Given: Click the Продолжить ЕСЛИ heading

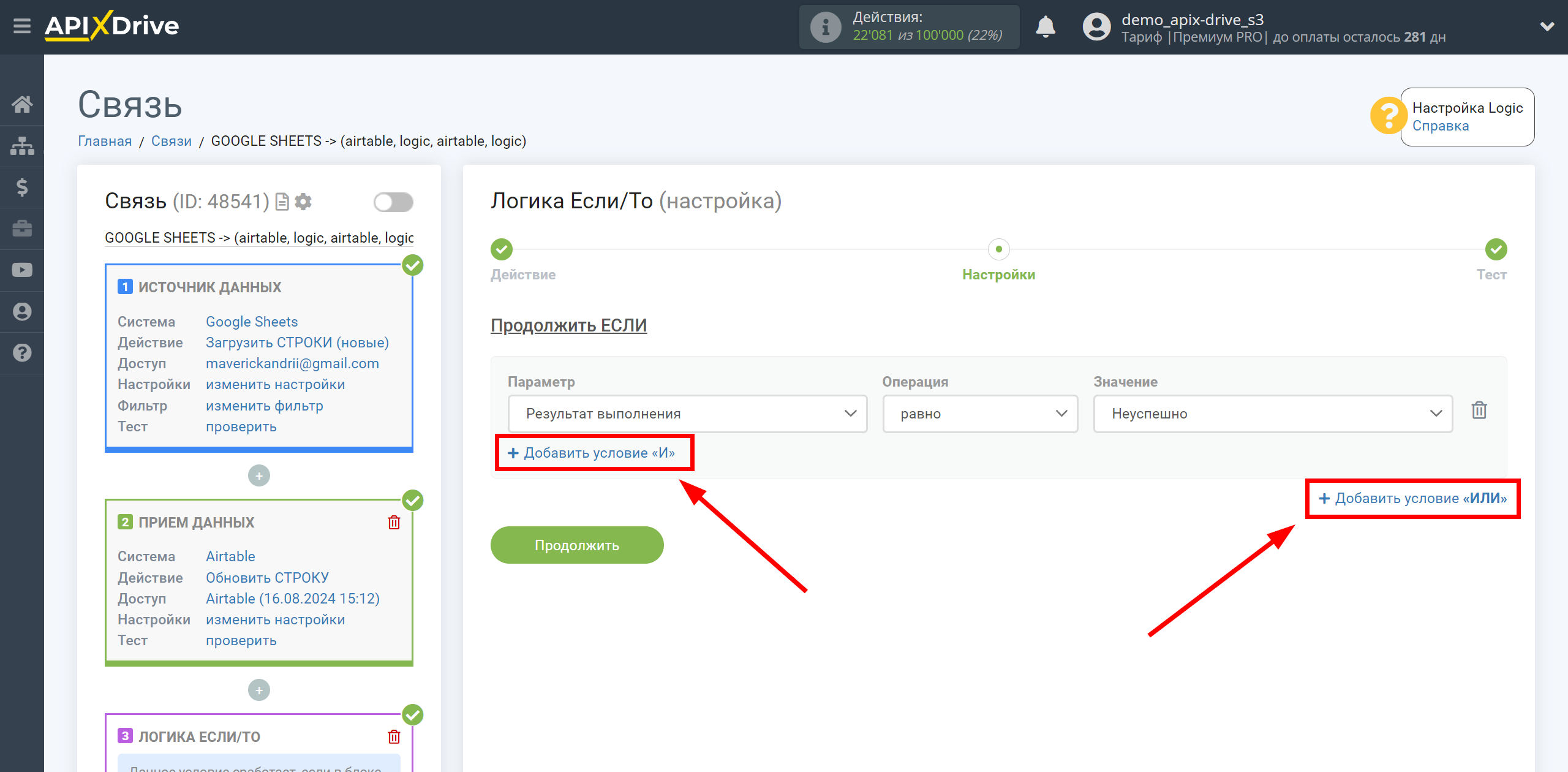Looking at the screenshot, I should [x=568, y=325].
